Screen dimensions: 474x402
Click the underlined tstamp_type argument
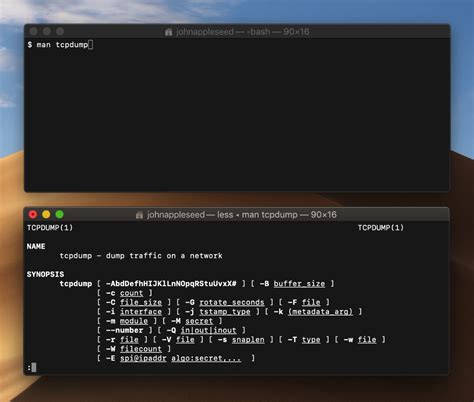225,312
